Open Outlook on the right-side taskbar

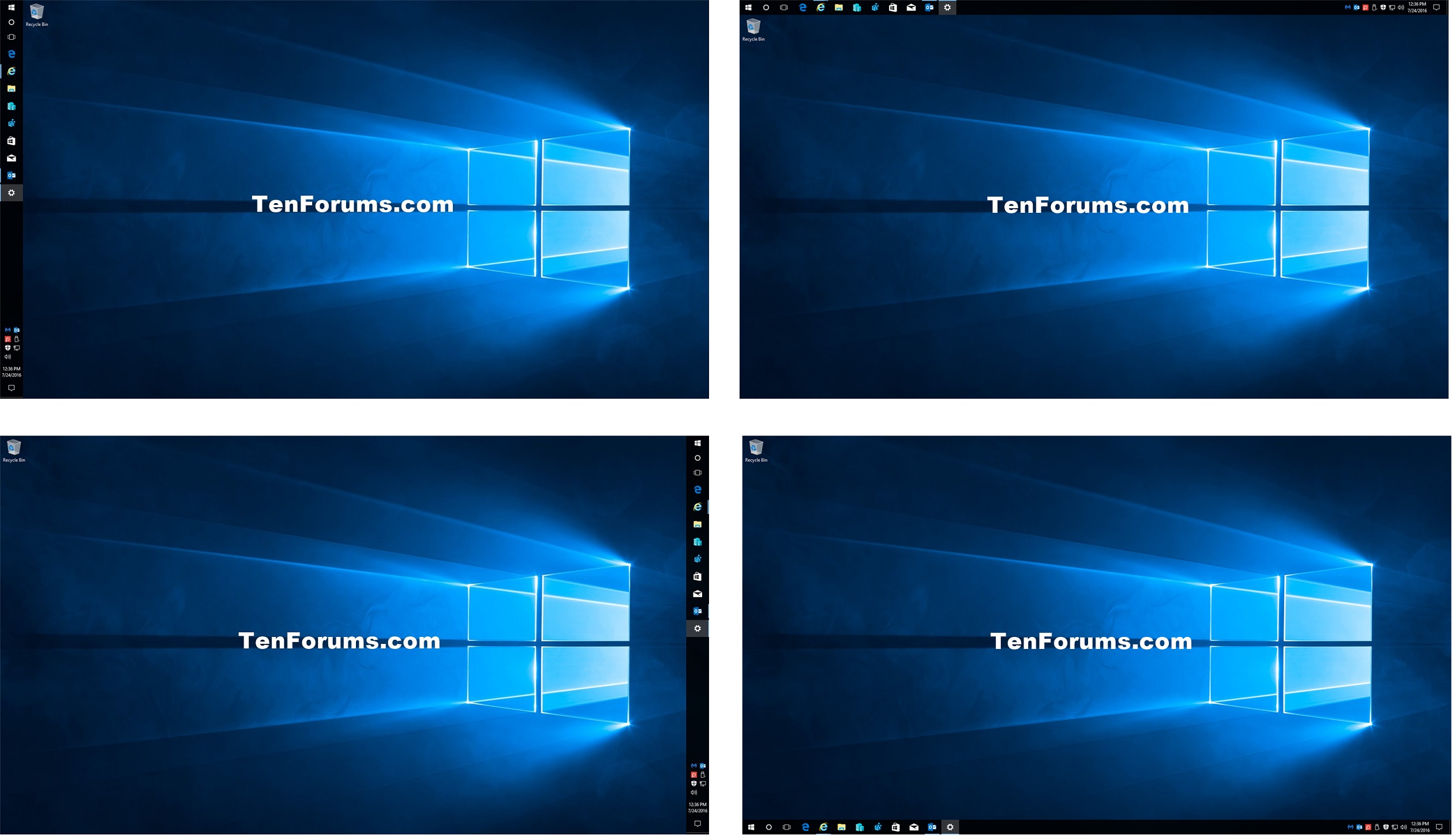click(697, 611)
